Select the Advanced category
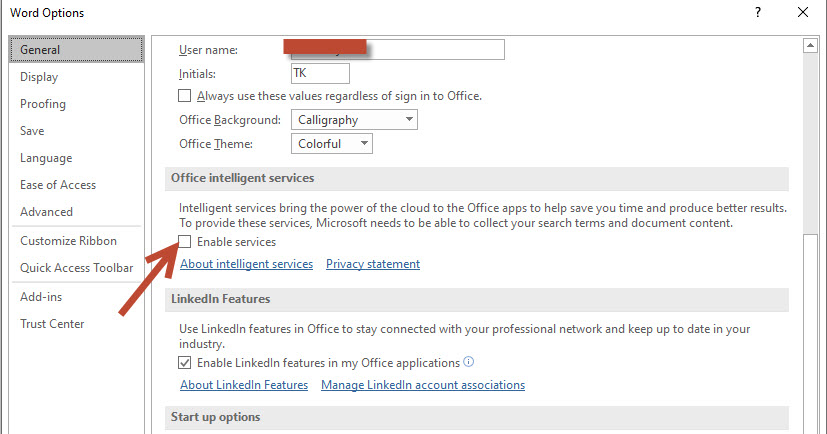827x434 pixels. point(46,212)
